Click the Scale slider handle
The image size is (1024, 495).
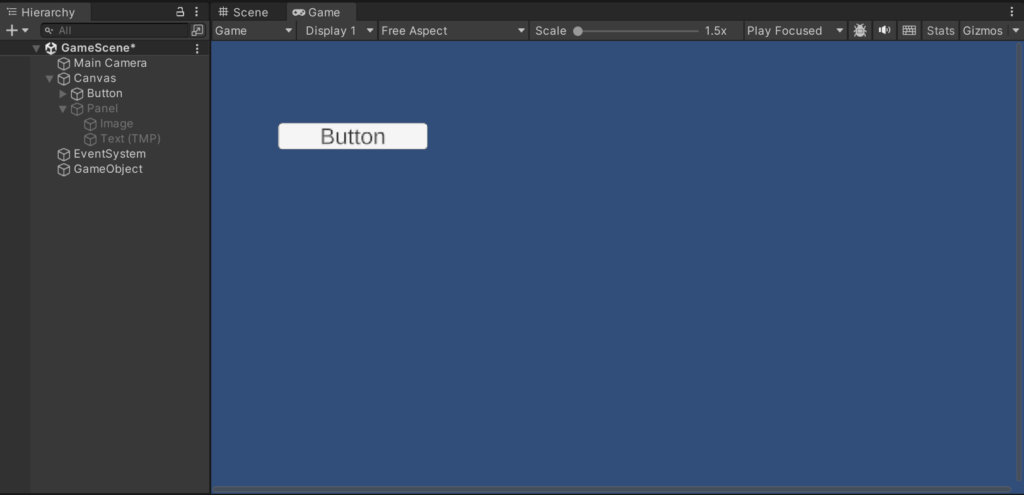pos(578,31)
